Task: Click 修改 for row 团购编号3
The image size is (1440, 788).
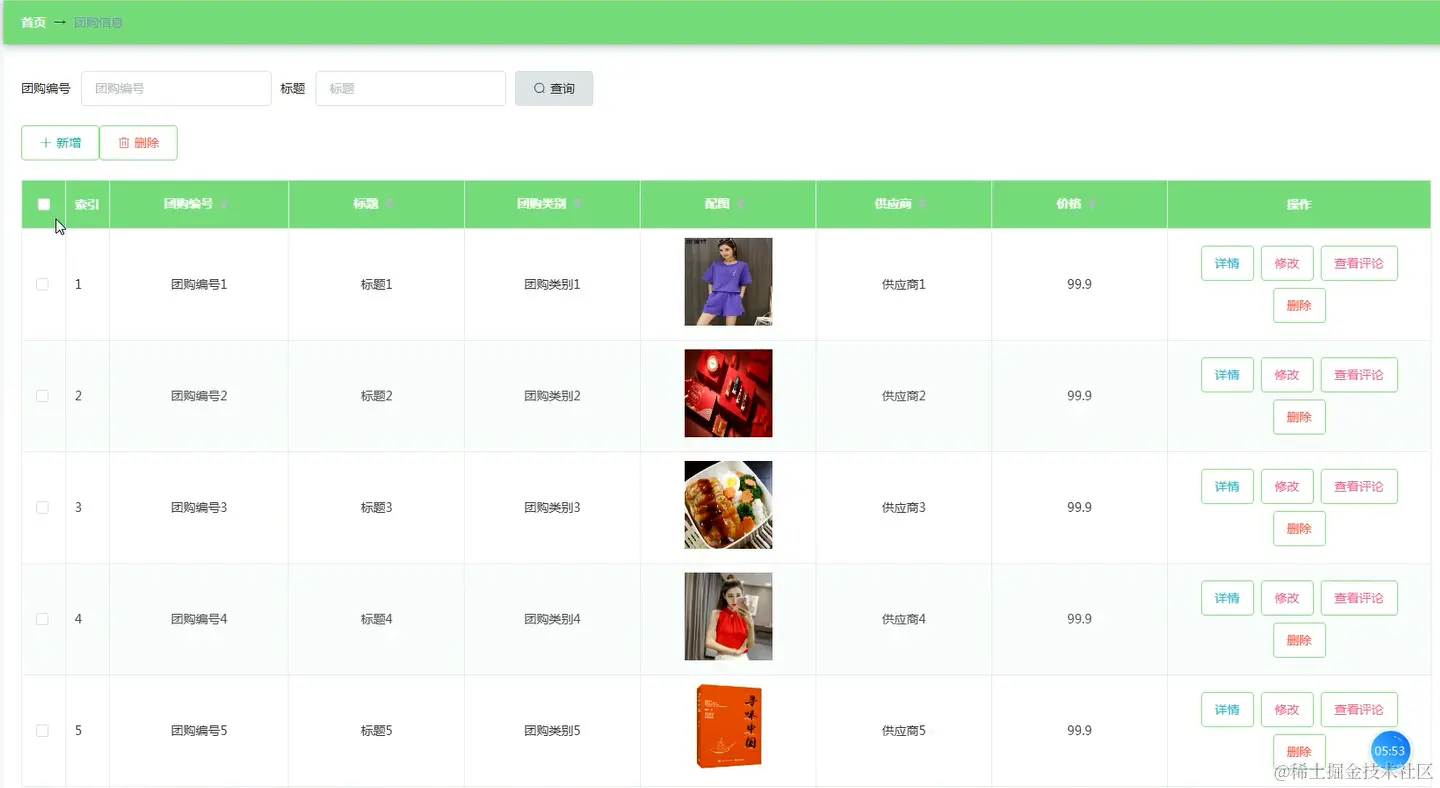Action: click(1287, 486)
